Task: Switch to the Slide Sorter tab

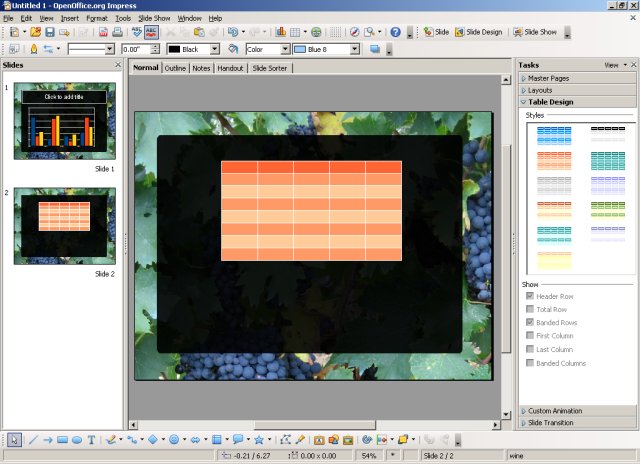Action: pyautogui.click(x=269, y=68)
